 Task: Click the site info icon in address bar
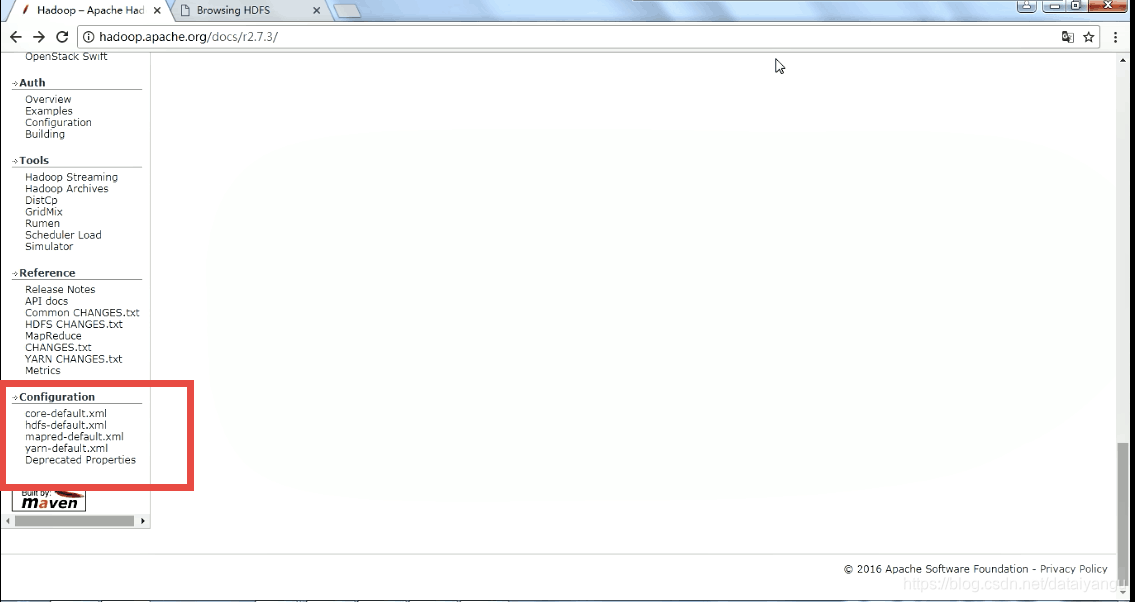coord(88,37)
